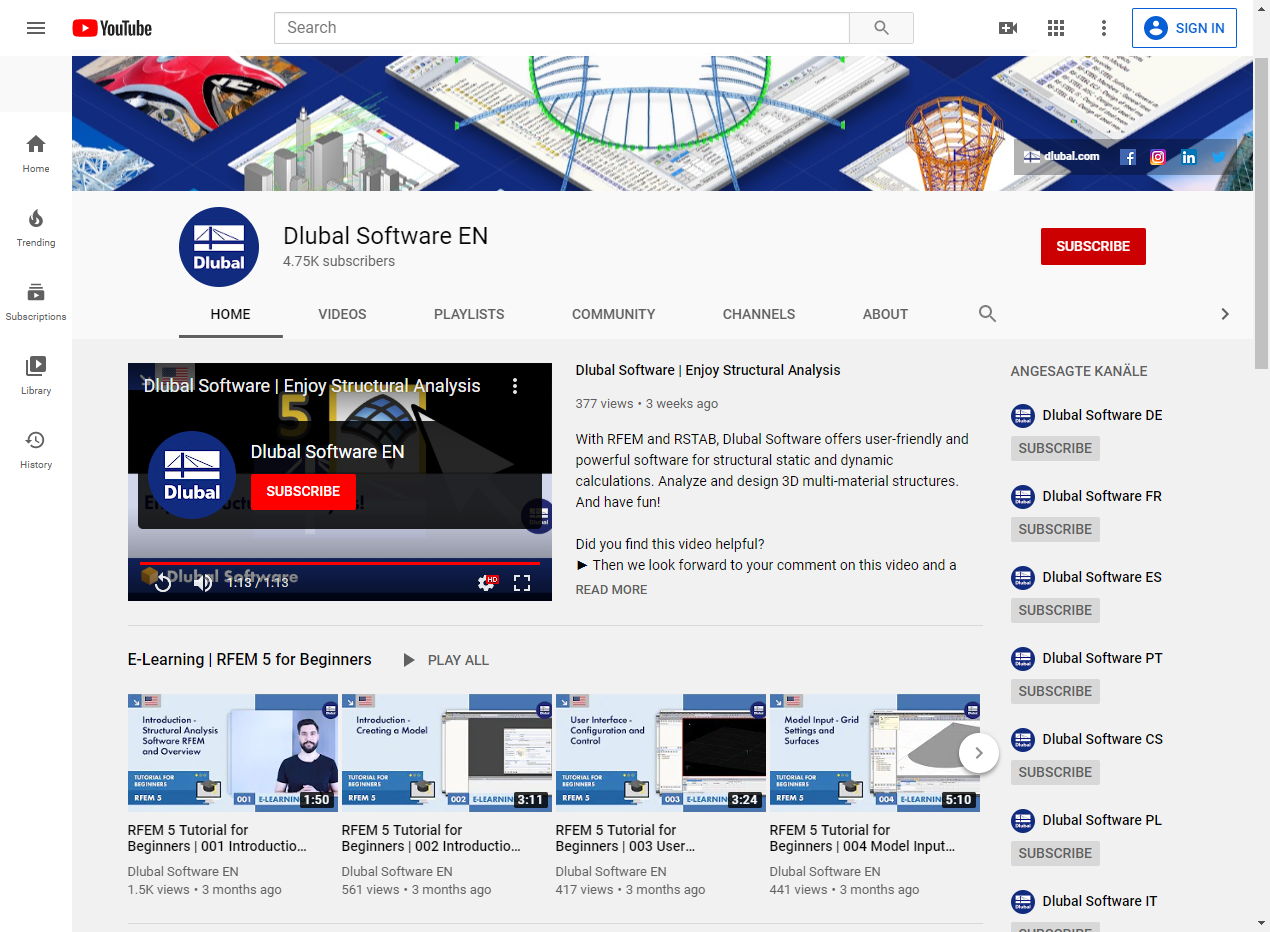Click the SIGN IN button

pyautogui.click(x=1184, y=27)
